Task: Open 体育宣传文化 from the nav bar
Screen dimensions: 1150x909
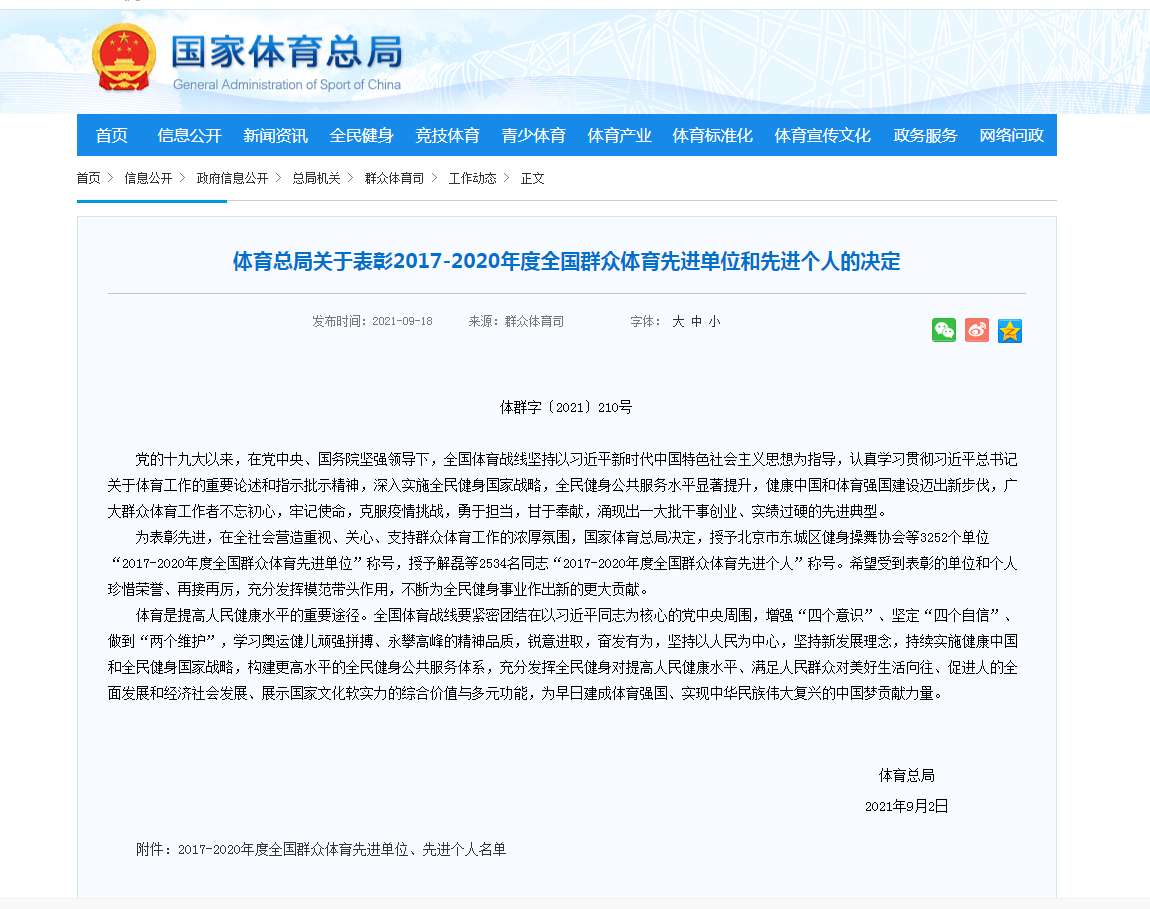Action: coord(822,135)
